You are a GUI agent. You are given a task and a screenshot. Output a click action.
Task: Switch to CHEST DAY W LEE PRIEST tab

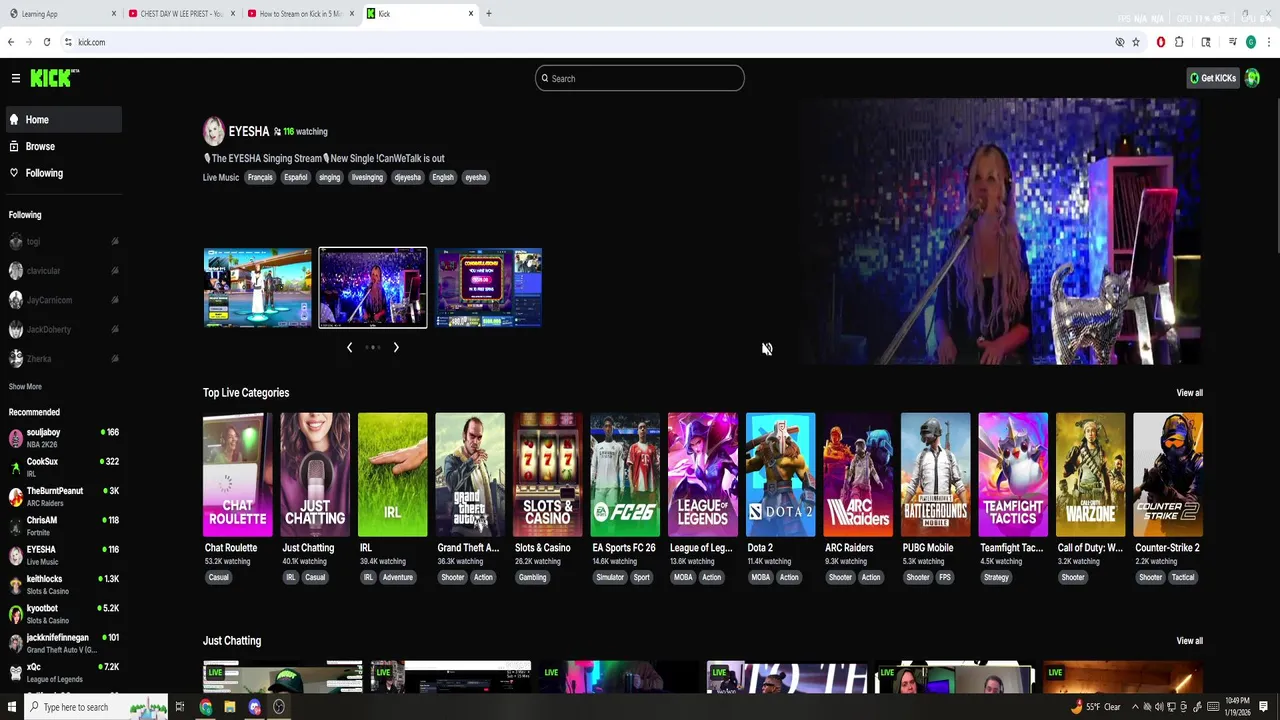pyautogui.click(x=180, y=14)
